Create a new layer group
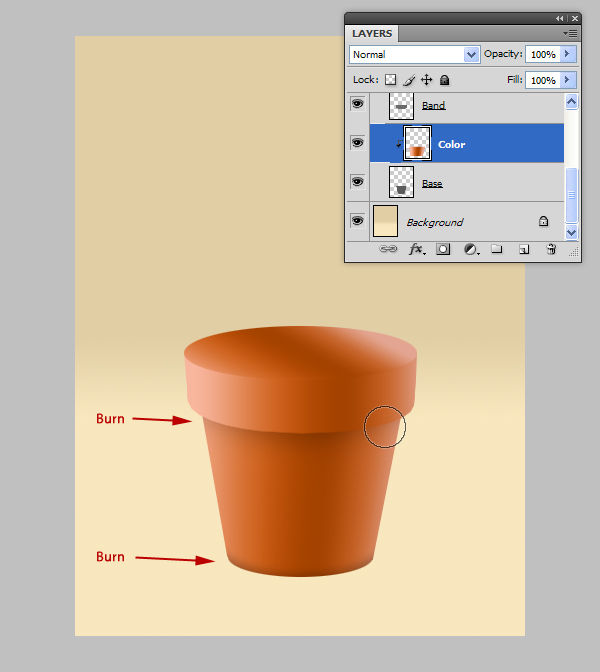The image size is (600, 672). pos(497,250)
